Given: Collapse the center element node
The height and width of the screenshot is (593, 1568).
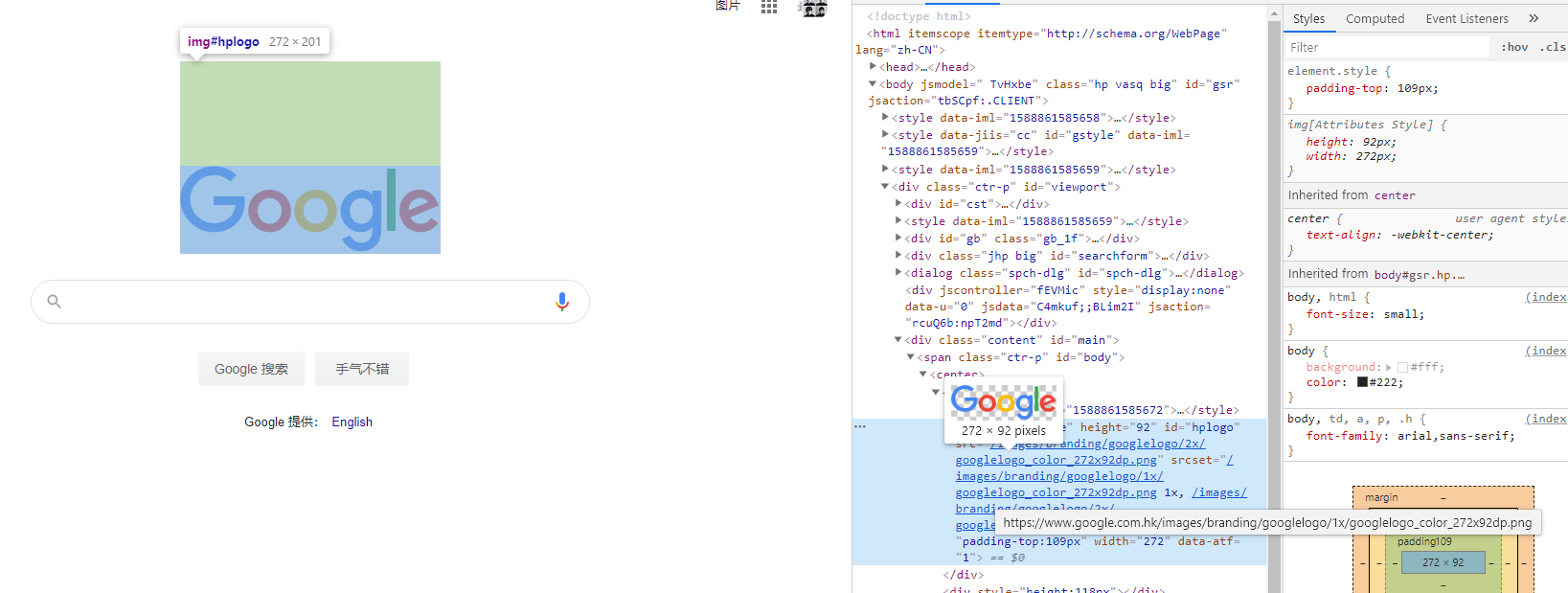Looking at the screenshot, I should coord(923,374).
